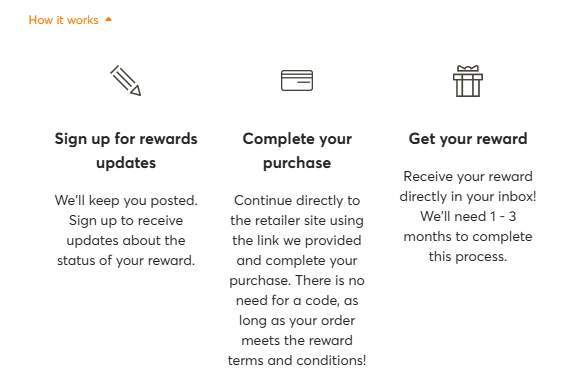Viewport: 569px width, 381px height.
Task: Click the 'the retailer site using' line
Action: (x=297, y=220)
